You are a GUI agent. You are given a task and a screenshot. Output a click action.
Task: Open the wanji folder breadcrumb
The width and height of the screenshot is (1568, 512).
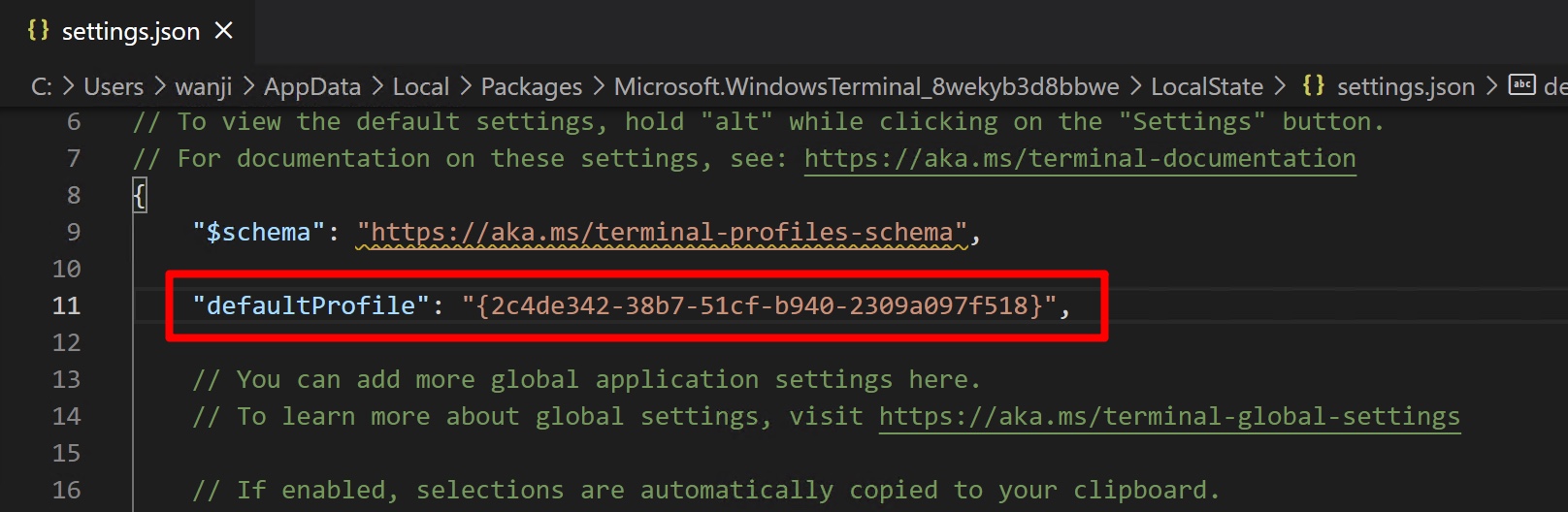pyautogui.click(x=204, y=87)
